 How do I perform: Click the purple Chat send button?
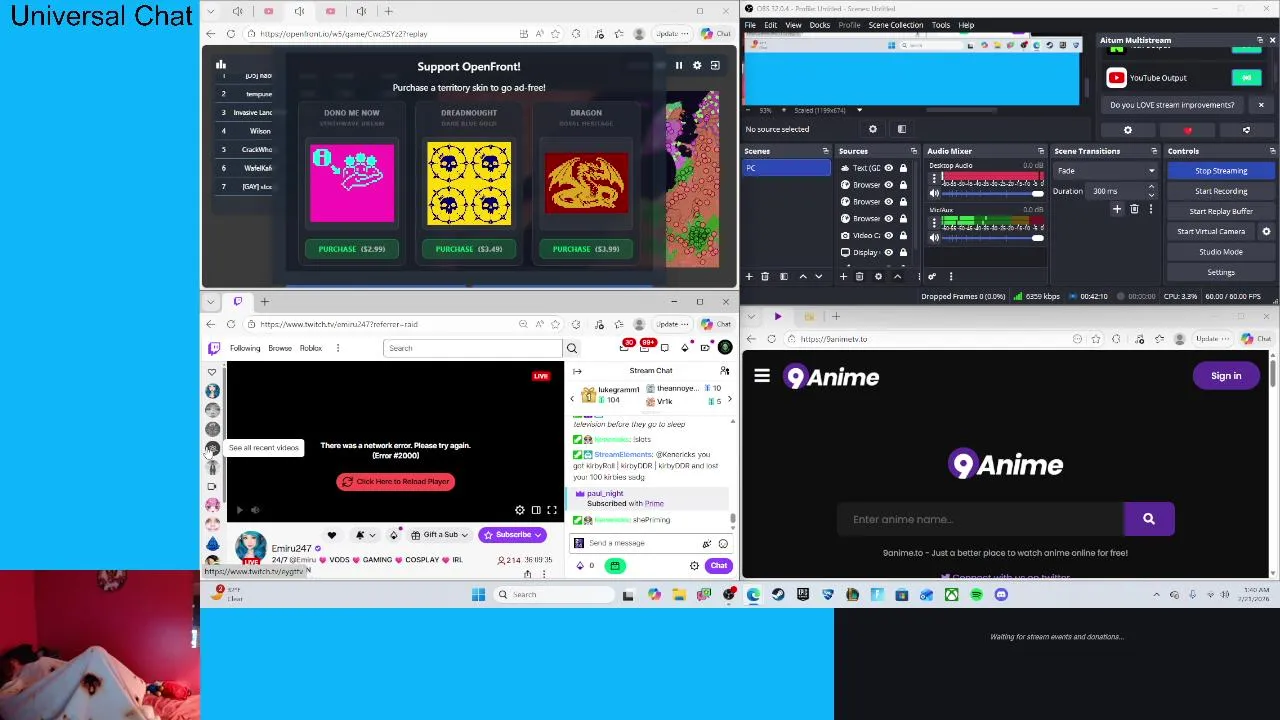(x=719, y=566)
